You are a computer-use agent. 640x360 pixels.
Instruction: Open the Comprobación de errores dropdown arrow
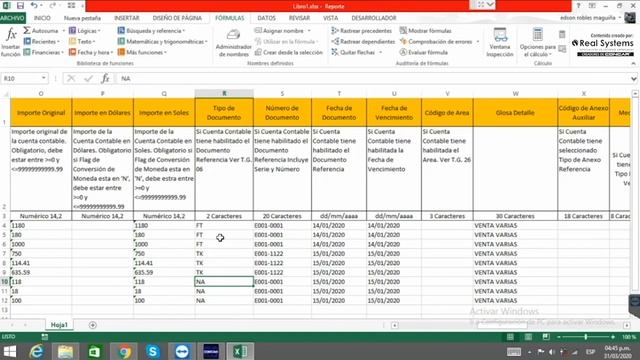[x=478, y=42]
